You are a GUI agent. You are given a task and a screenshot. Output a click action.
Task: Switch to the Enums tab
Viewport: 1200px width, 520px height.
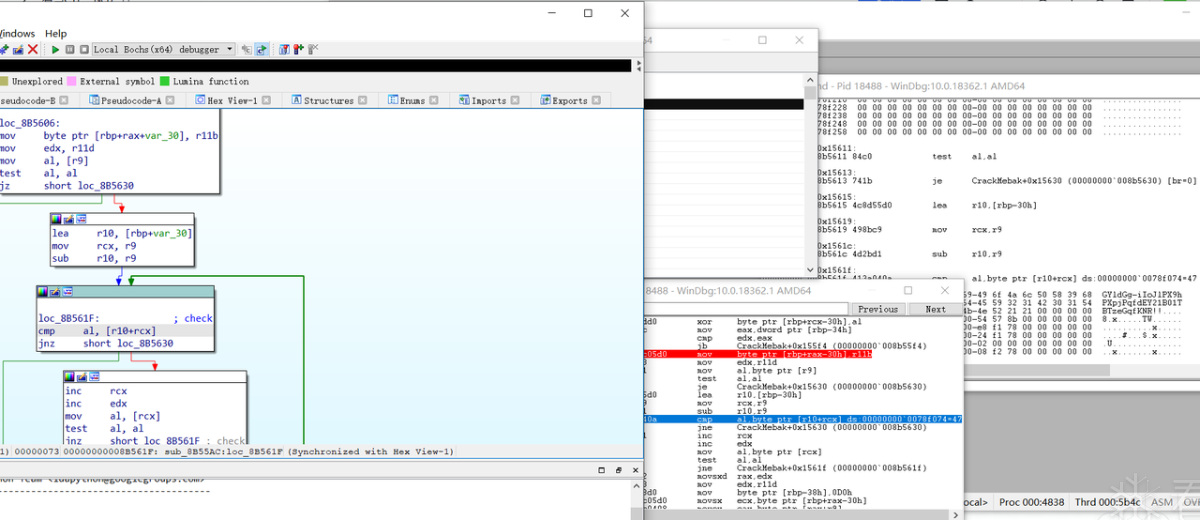(x=412, y=100)
